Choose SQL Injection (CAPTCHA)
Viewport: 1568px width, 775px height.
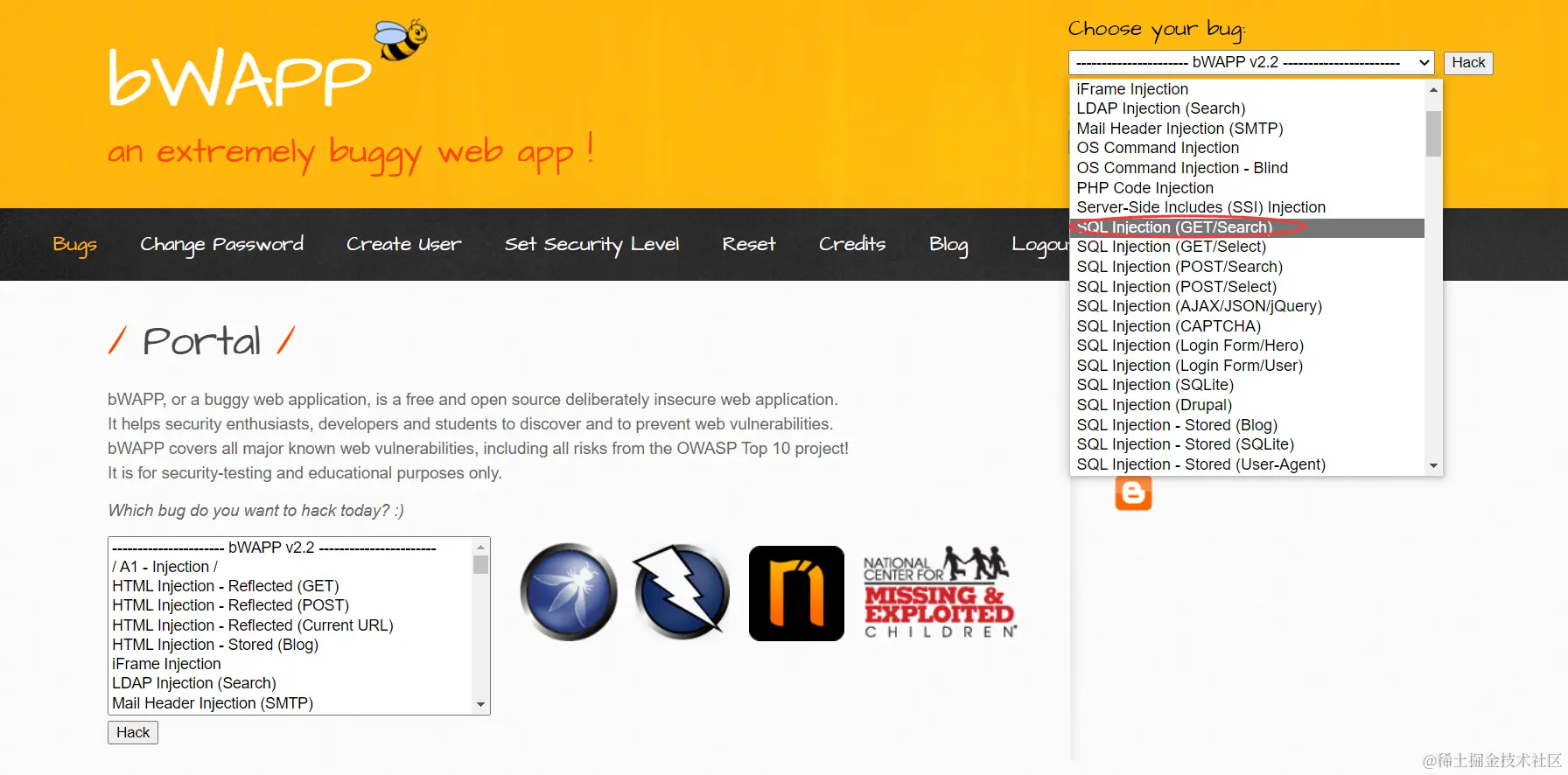tap(1247, 326)
